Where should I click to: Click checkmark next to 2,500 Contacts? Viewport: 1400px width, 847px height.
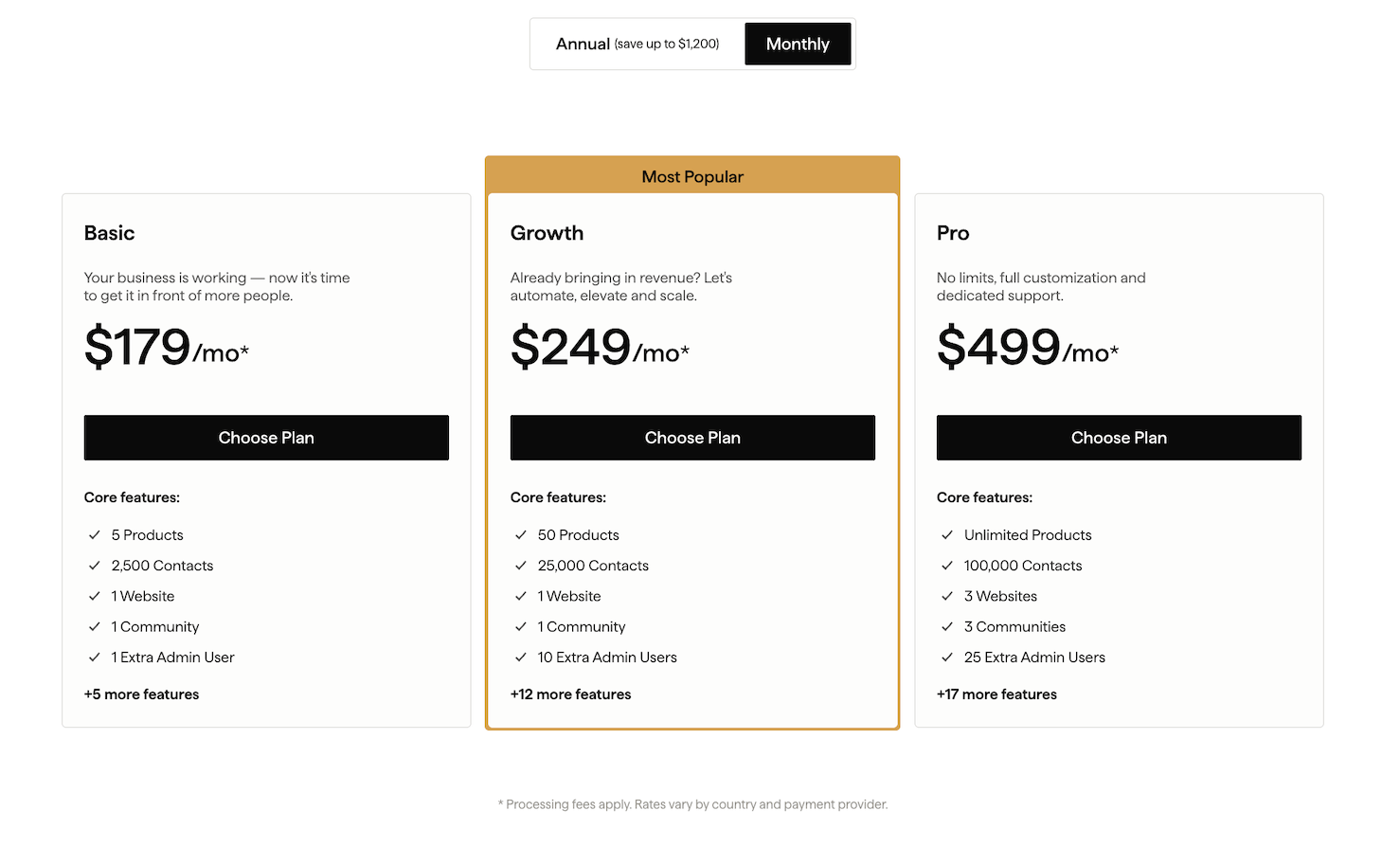click(95, 566)
